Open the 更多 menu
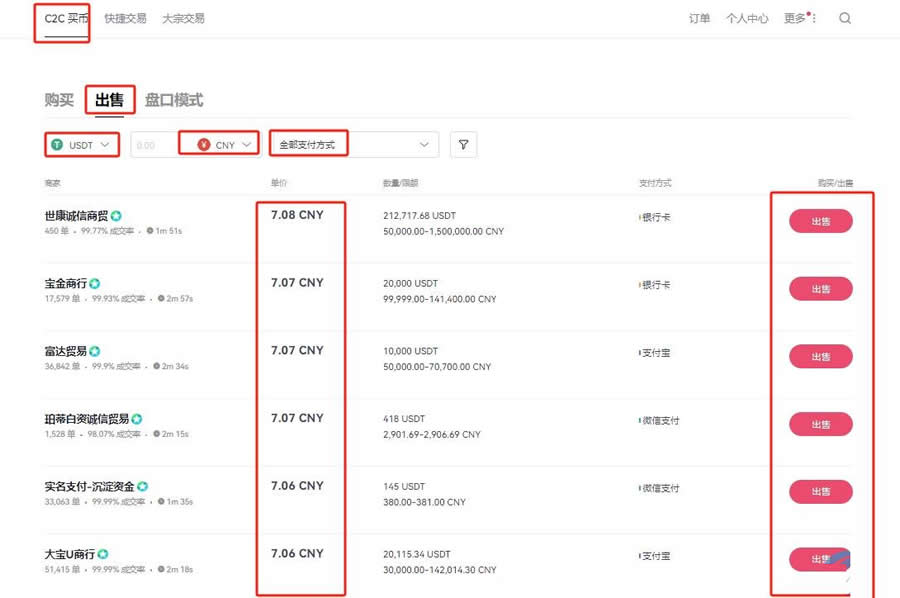 [799, 18]
